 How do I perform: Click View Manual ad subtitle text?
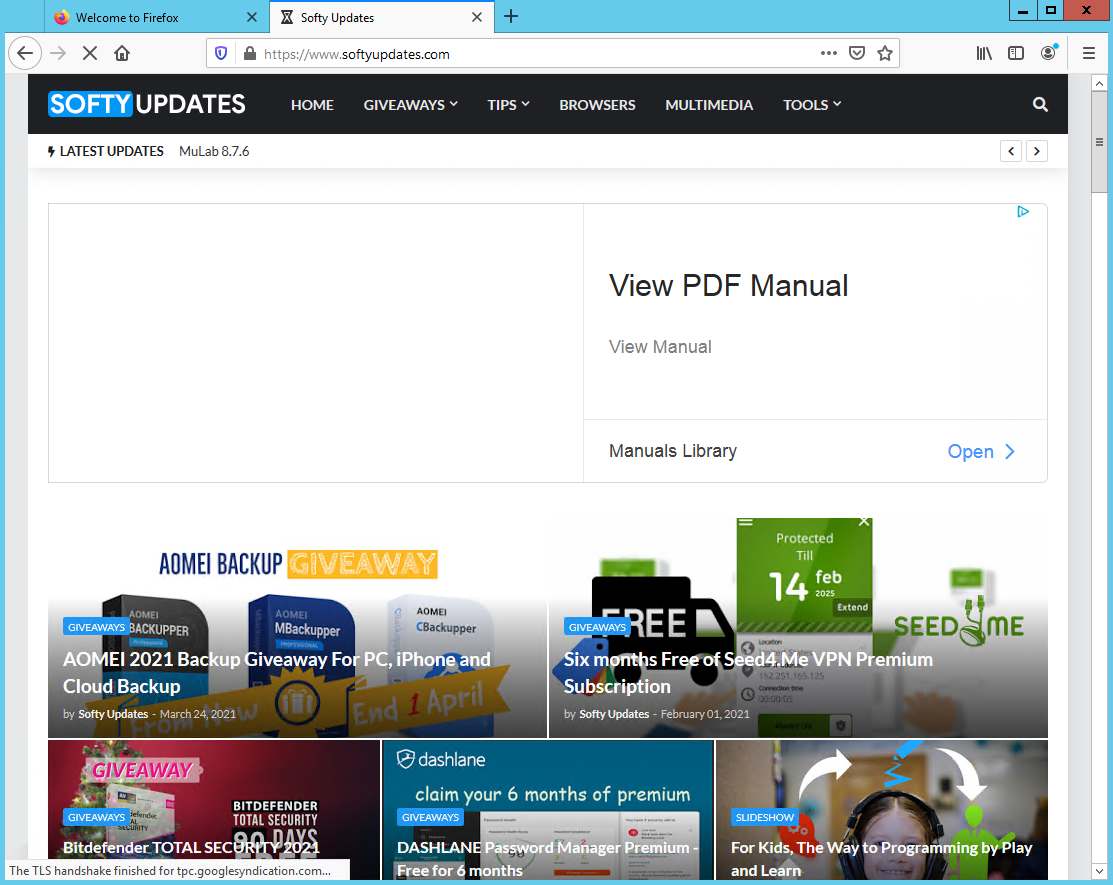pyautogui.click(x=660, y=347)
